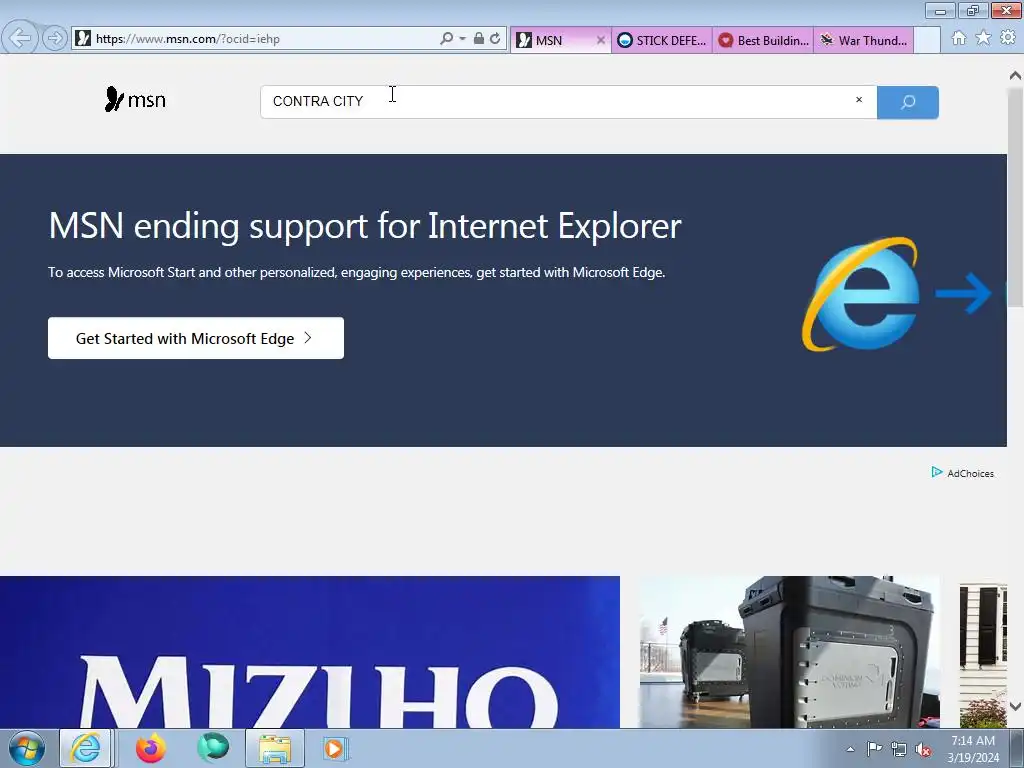The height and width of the screenshot is (768, 1024).
Task: Open the Windows Start menu
Action: tap(27, 748)
